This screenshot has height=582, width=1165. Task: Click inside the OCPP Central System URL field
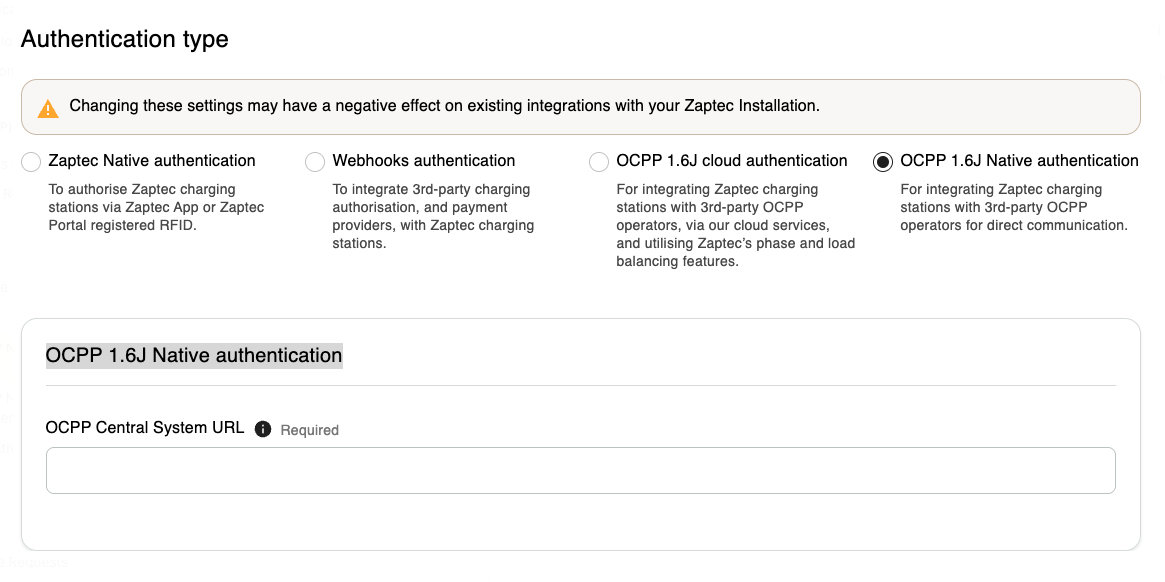point(580,470)
